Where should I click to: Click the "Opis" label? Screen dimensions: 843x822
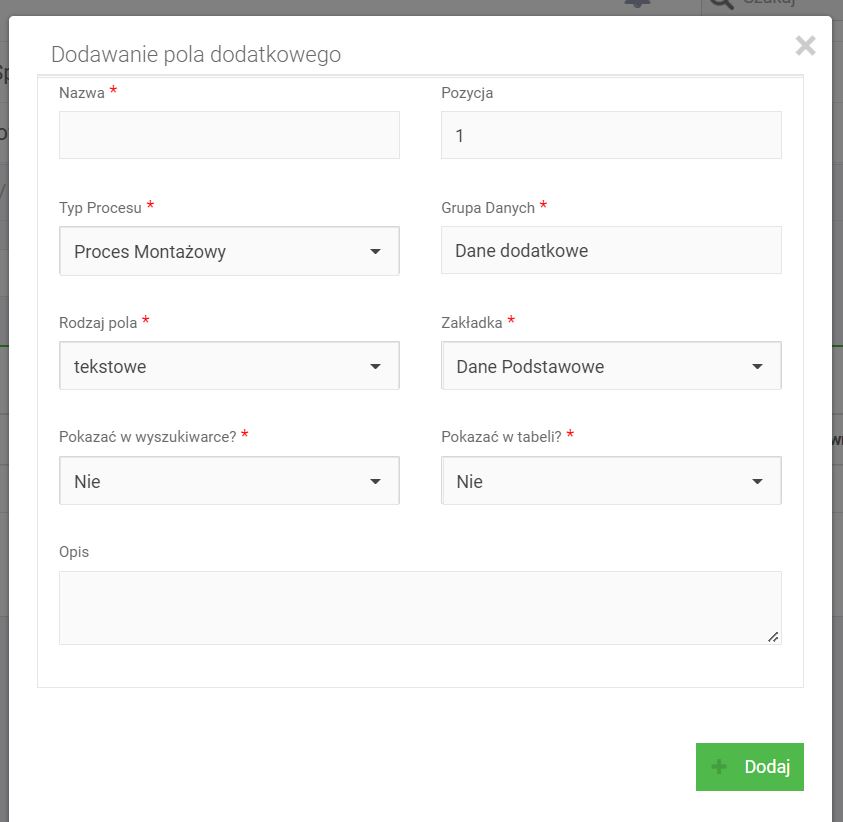click(74, 552)
